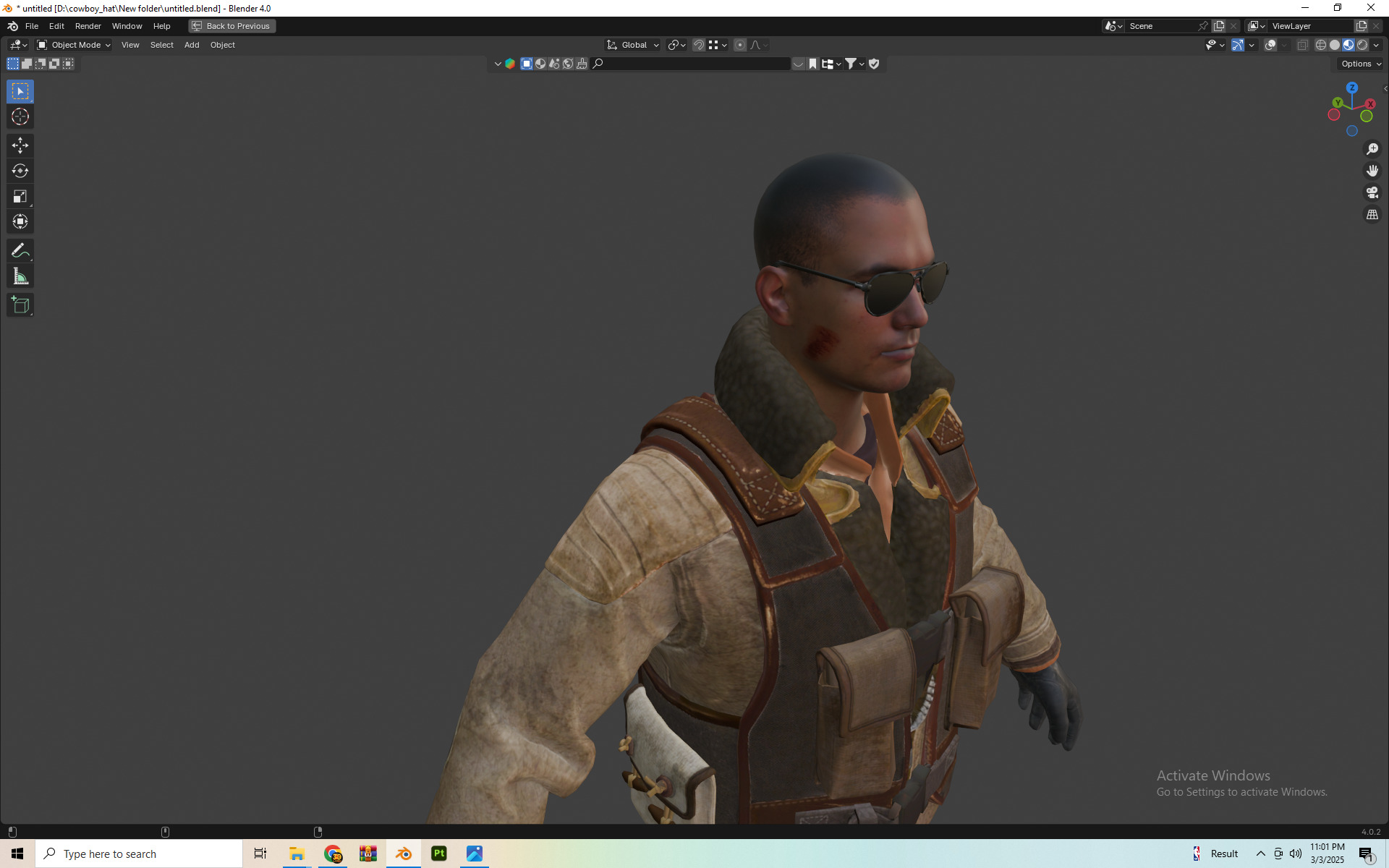The height and width of the screenshot is (868, 1389).
Task: Select the Transform tool
Action: [20, 221]
